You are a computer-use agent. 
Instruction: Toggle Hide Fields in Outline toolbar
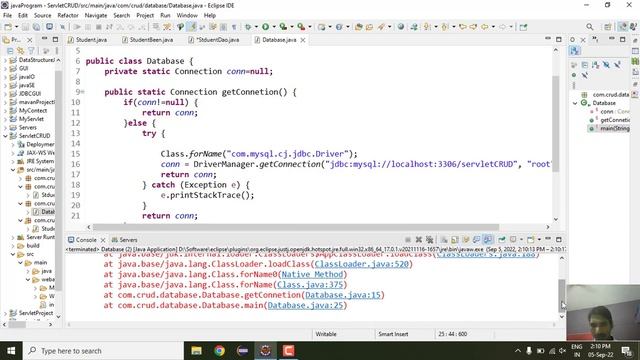coord(606,65)
